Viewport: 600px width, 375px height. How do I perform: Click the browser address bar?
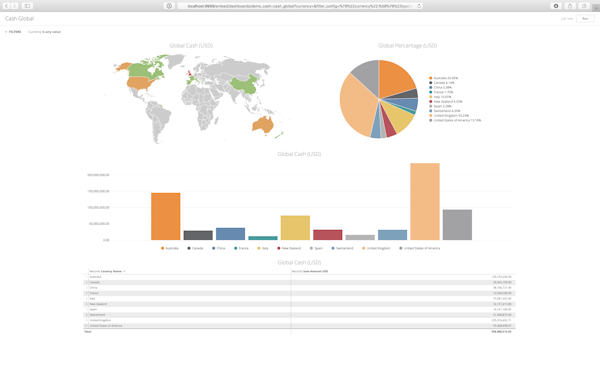[300, 6]
